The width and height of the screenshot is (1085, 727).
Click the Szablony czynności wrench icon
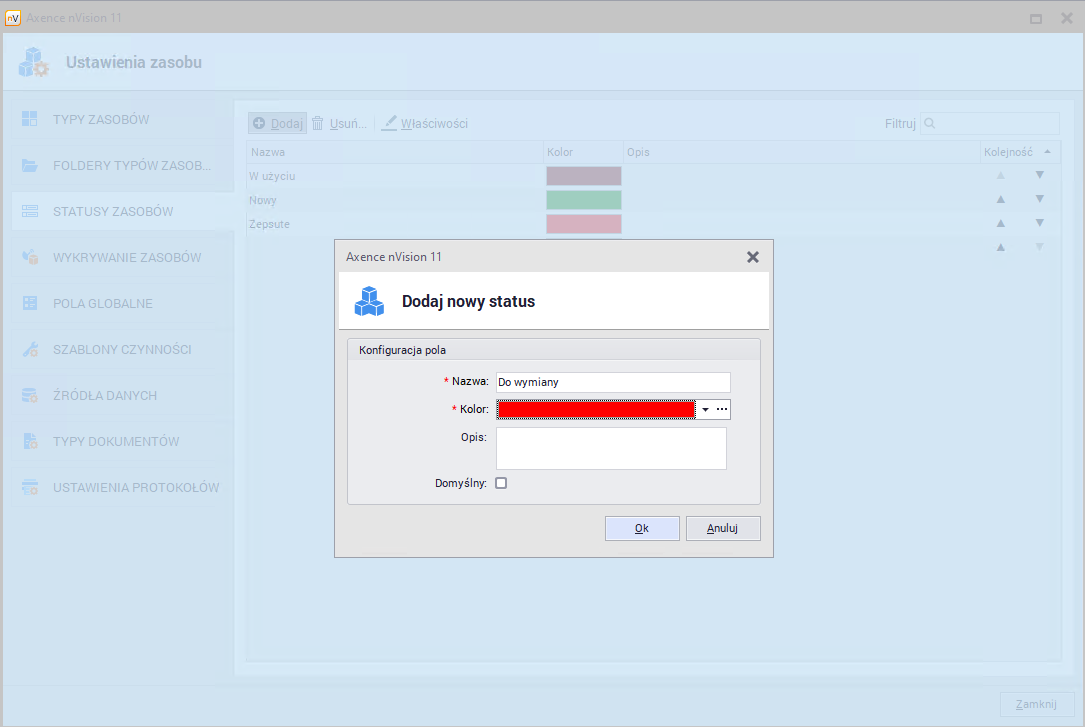click(30, 349)
